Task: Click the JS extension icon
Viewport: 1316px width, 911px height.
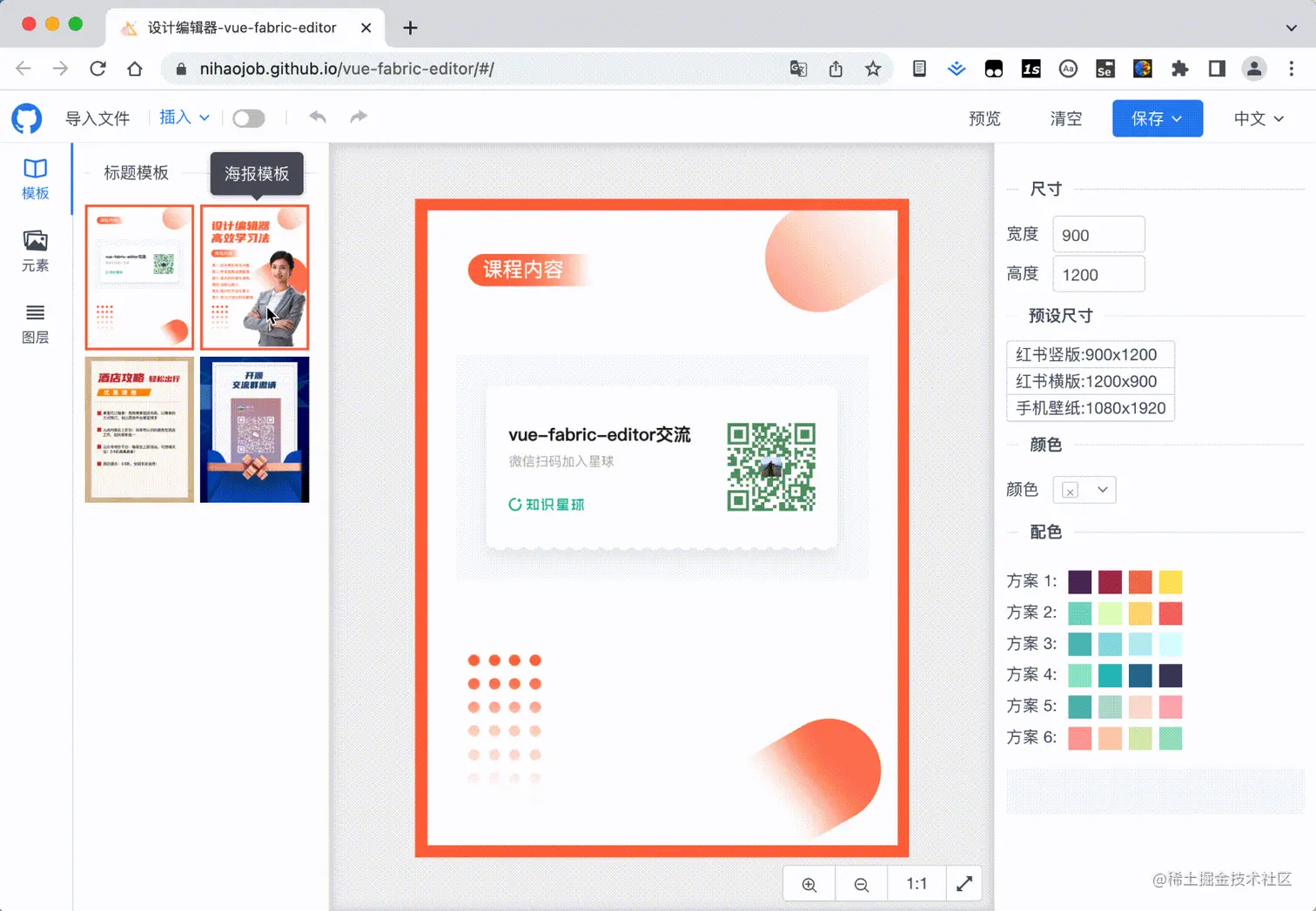Action: (1031, 69)
